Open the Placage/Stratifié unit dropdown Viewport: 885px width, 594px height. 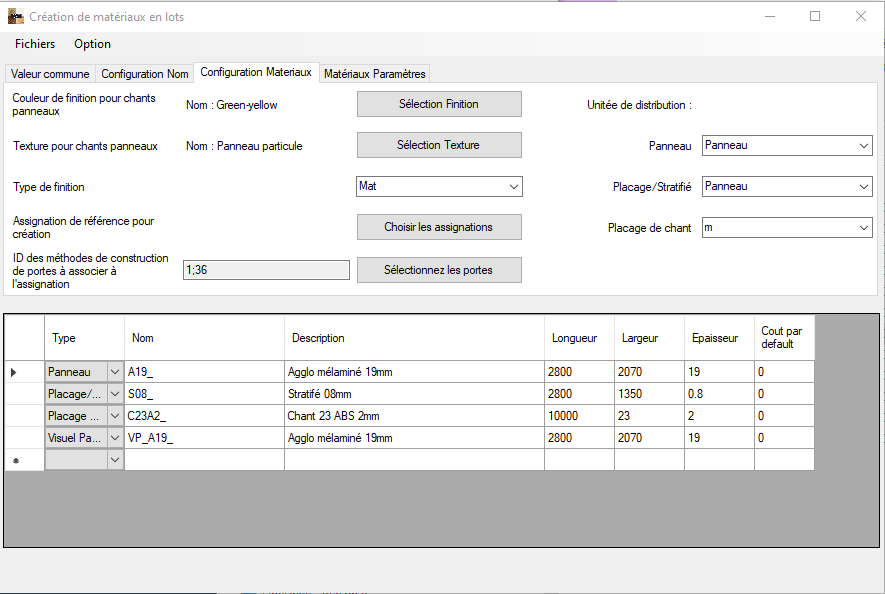pos(787,187)
